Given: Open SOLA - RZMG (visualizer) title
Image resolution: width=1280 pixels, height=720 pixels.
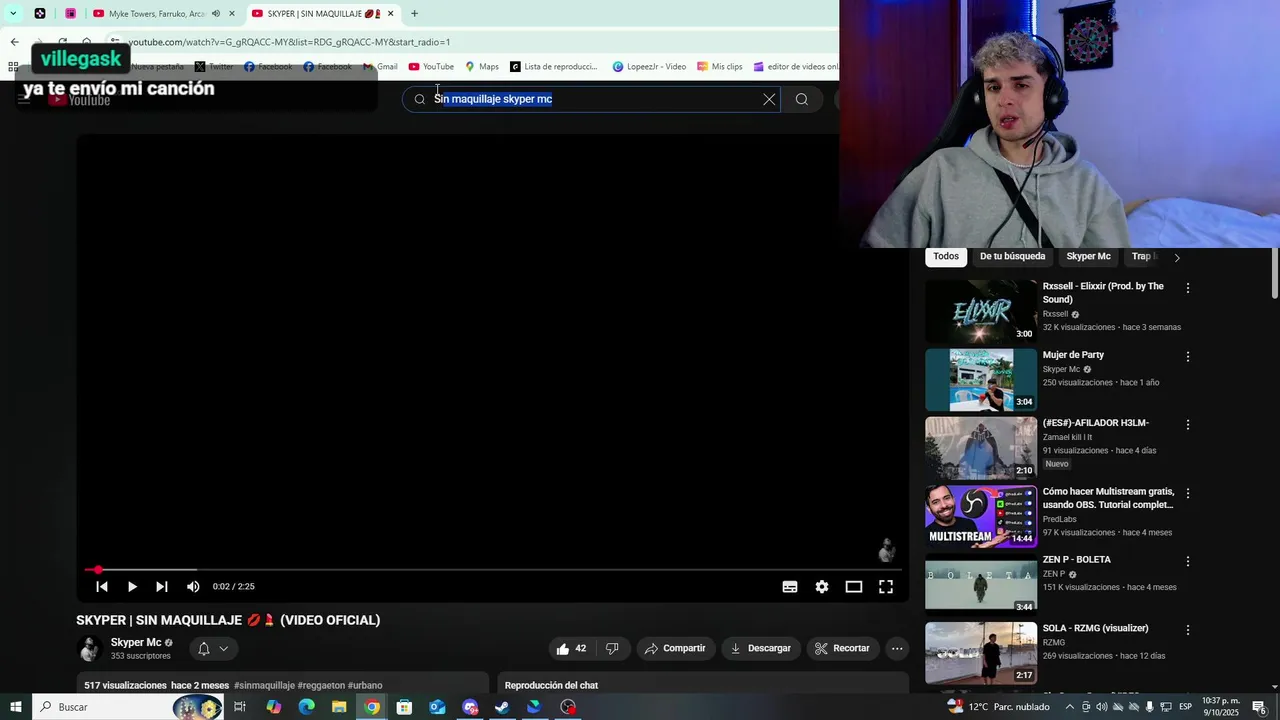Looking at the screenshot, I should 1095,628.
